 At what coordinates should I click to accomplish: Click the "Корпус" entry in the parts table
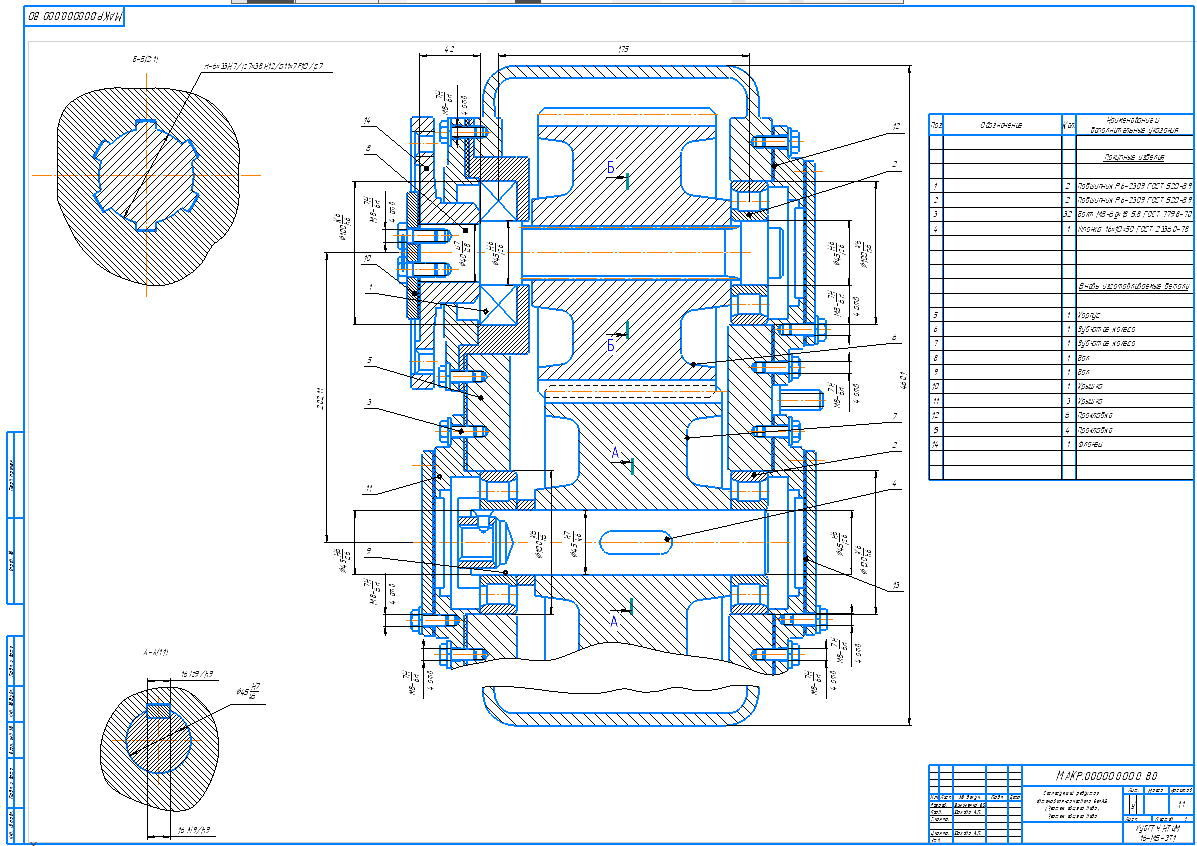pos(1089,315)
